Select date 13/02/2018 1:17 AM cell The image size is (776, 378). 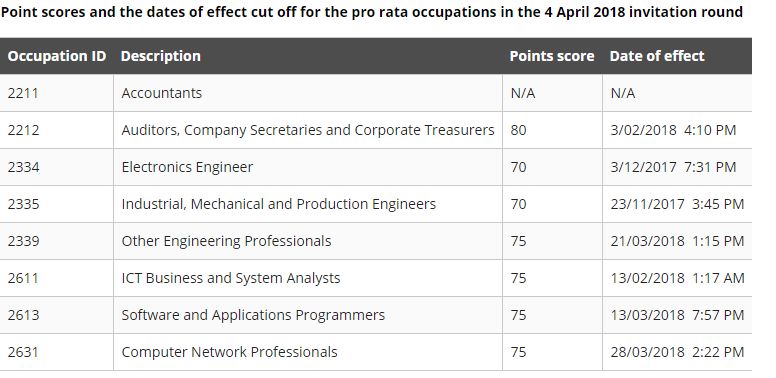(677, 278)
